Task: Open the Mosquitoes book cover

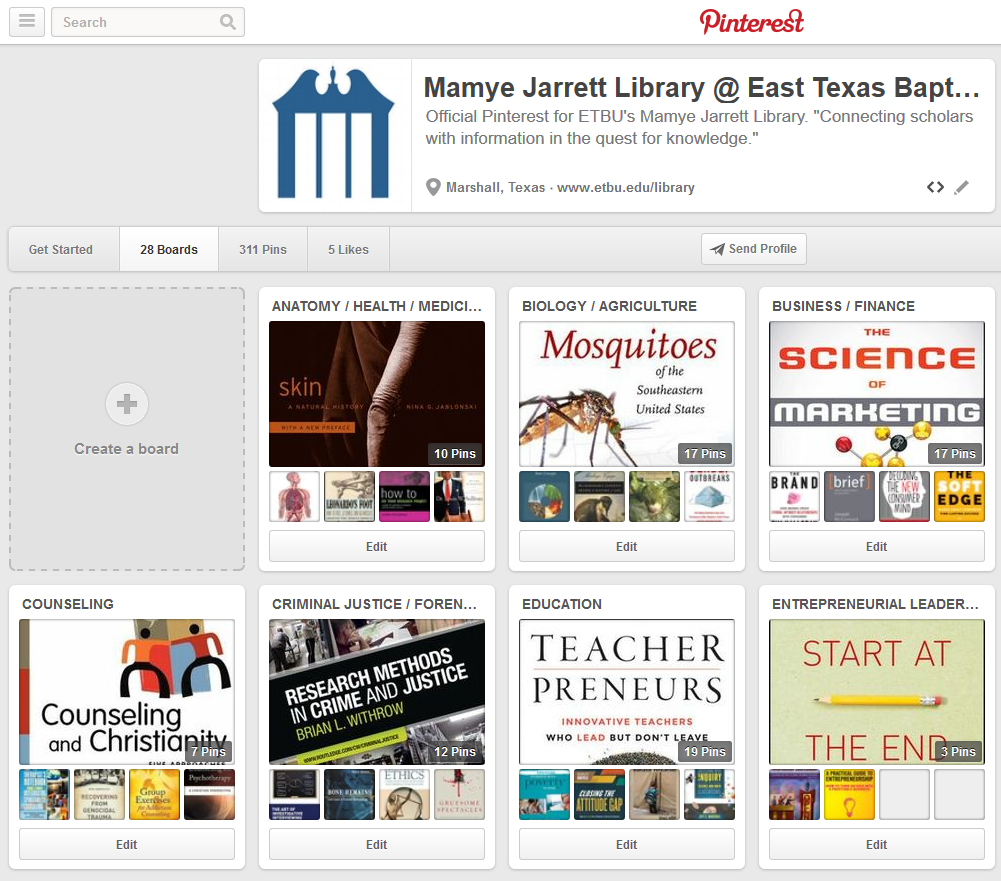Action: click(627, 394)
